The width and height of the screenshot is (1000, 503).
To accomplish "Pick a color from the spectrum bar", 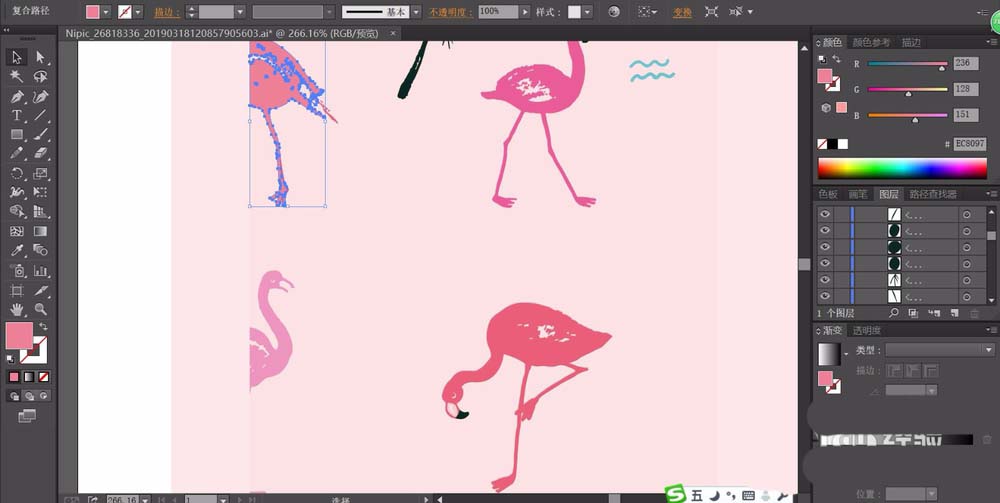I will point(902,168).
